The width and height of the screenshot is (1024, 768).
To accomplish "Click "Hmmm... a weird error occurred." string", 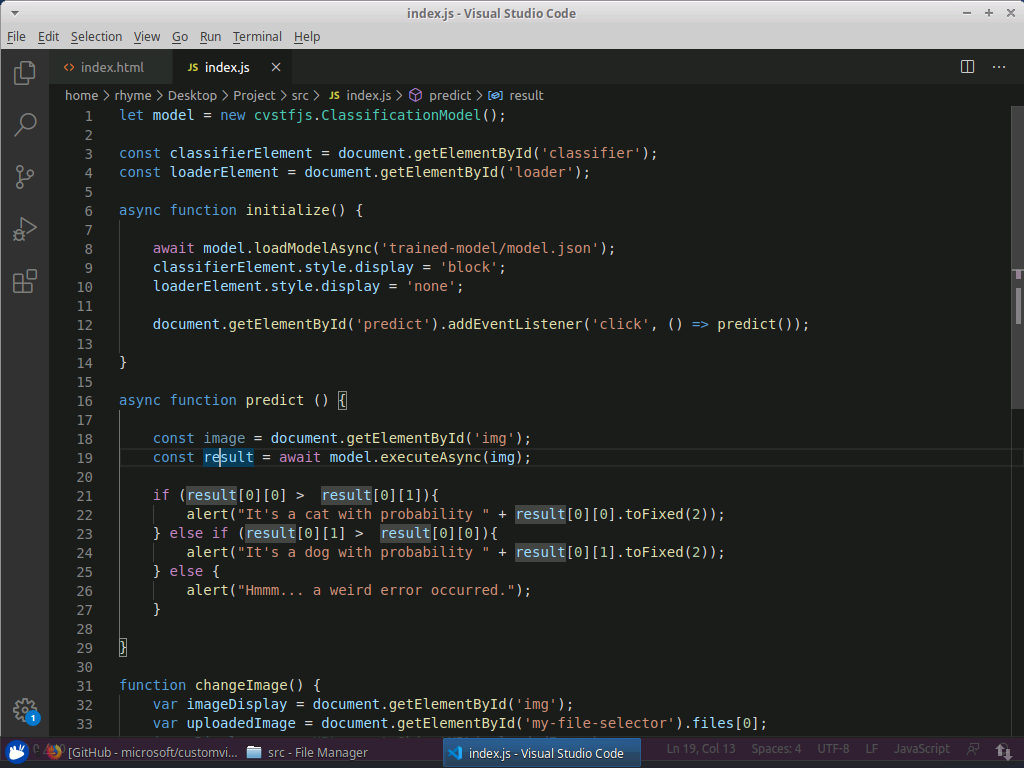I will [x=376, y=590].
